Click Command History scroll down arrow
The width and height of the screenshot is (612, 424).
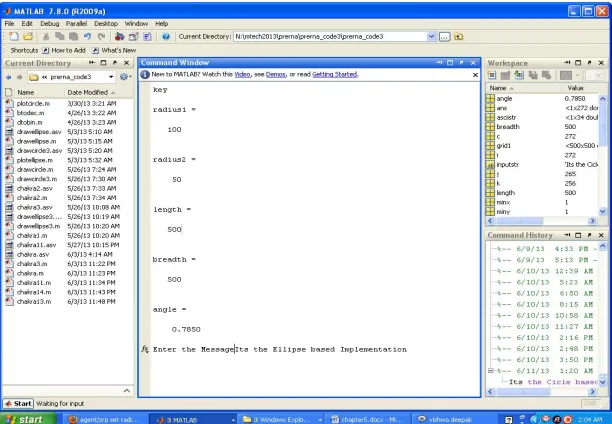click(602, 381)
